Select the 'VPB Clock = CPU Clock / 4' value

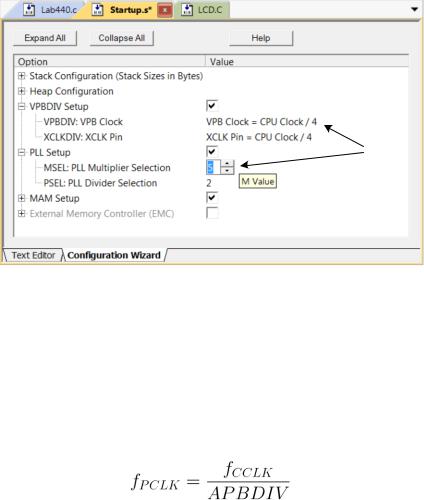pyautogui.click(x=261, y=122)
